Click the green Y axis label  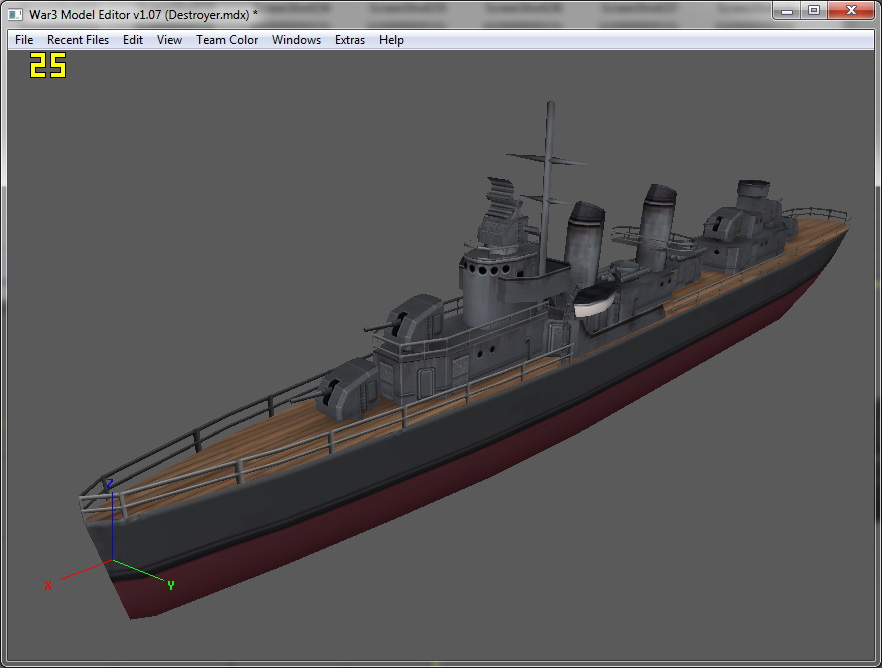171,585
